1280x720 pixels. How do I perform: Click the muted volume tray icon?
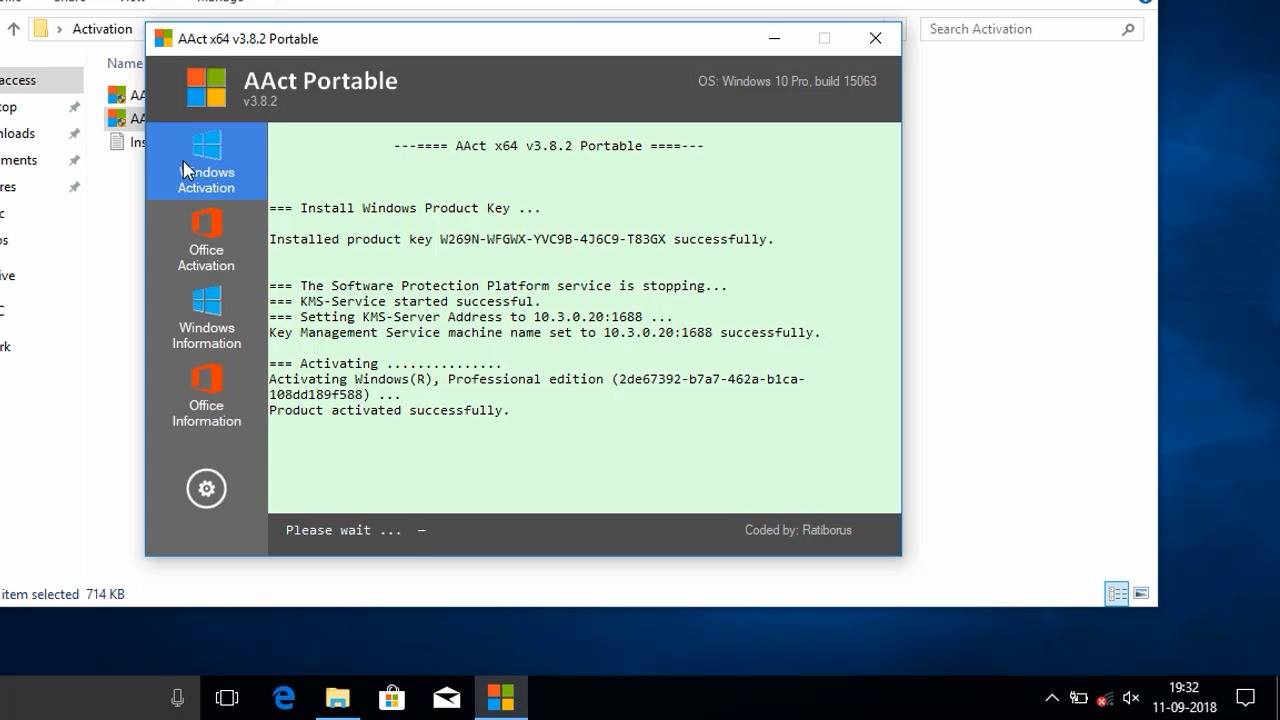point(1131,698)
